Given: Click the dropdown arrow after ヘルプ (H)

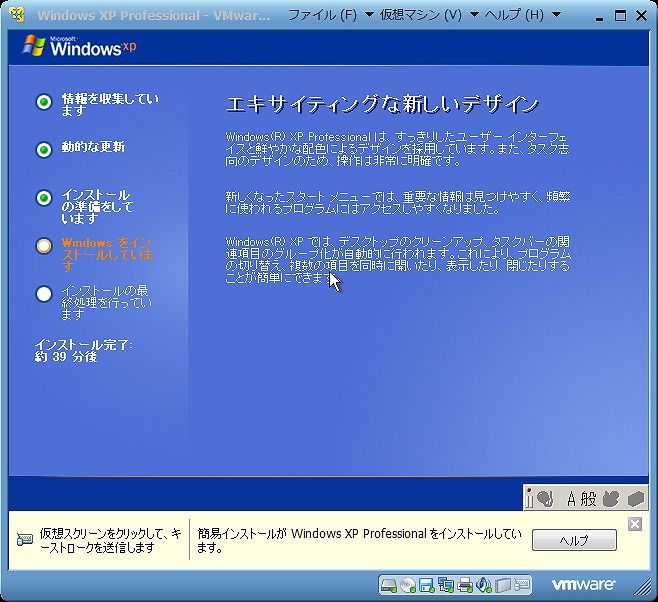Looking at the screenshot, I should click(x=556, y=15).
